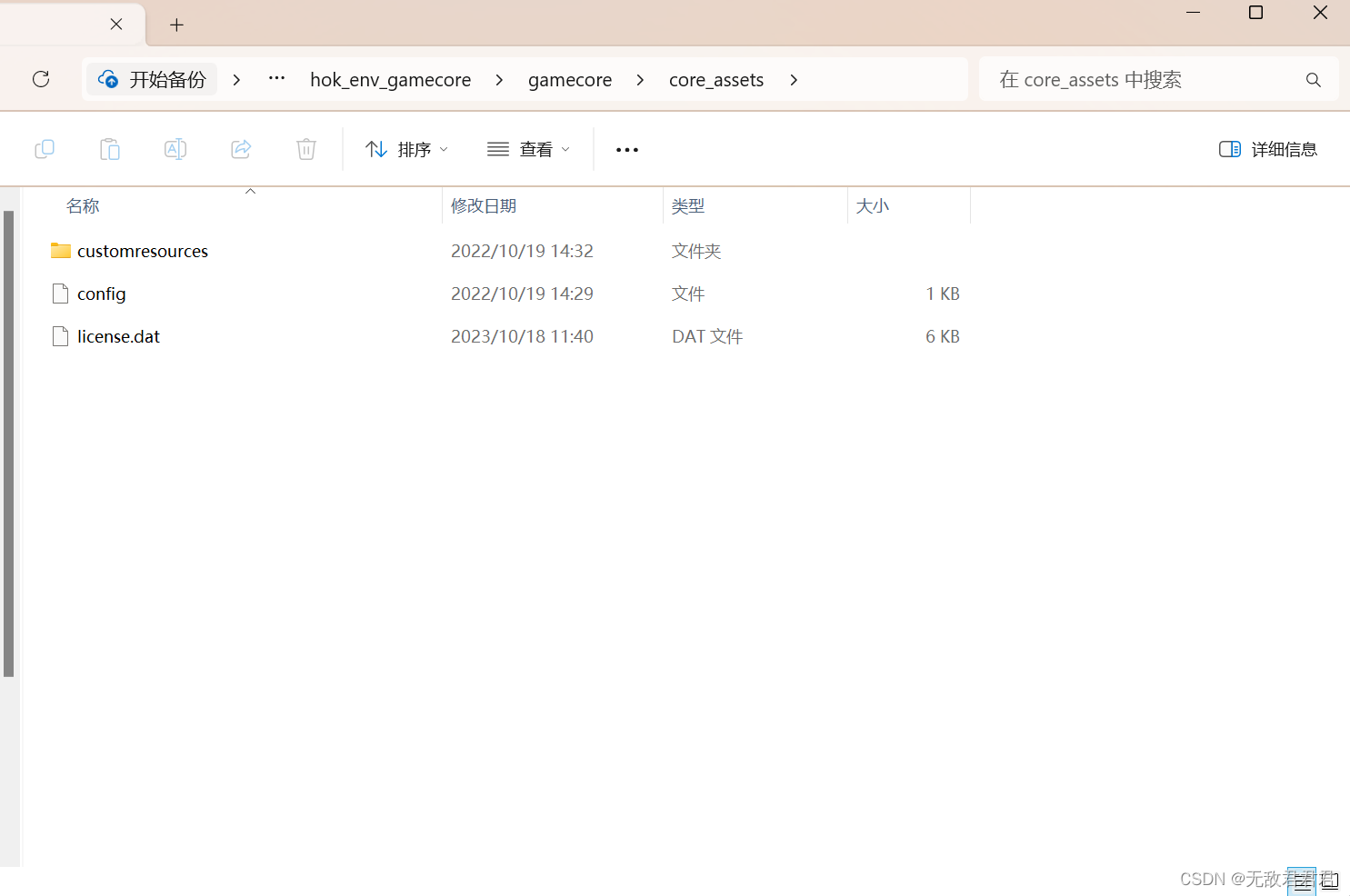This screenshot has width=1350, height=896.
Task: Navigate to gamecore in the breadcrumb
Action: pos(569,79)
